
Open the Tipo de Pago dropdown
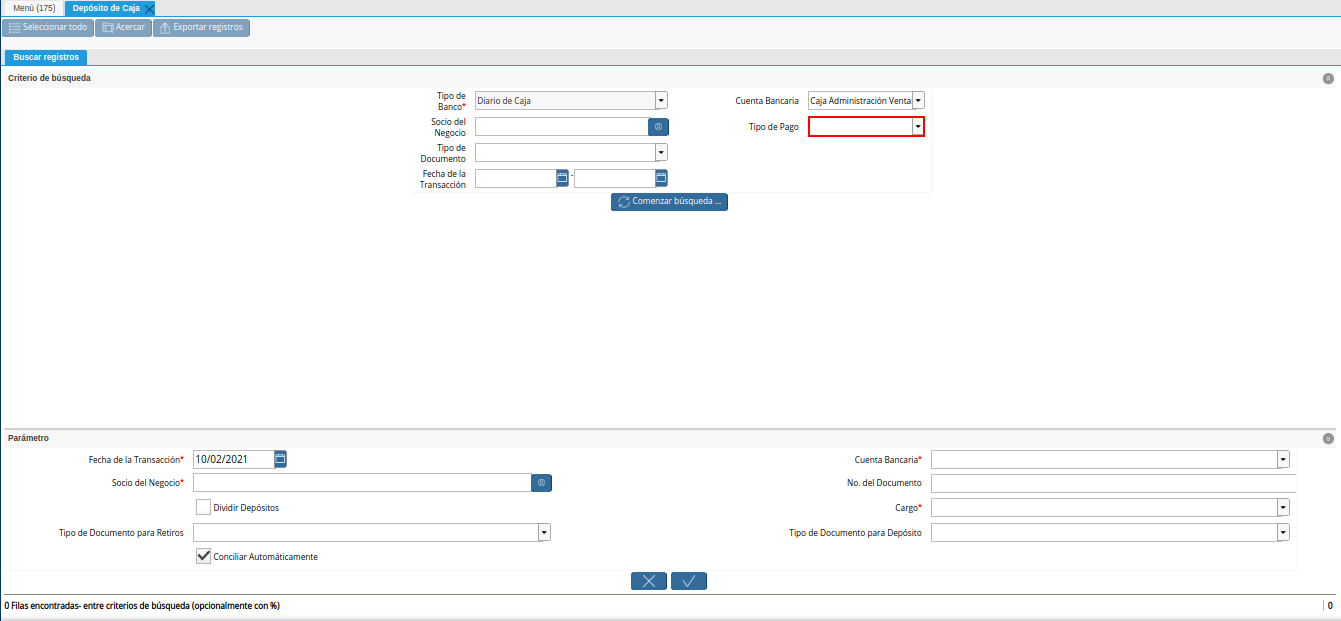coord(917,127)
